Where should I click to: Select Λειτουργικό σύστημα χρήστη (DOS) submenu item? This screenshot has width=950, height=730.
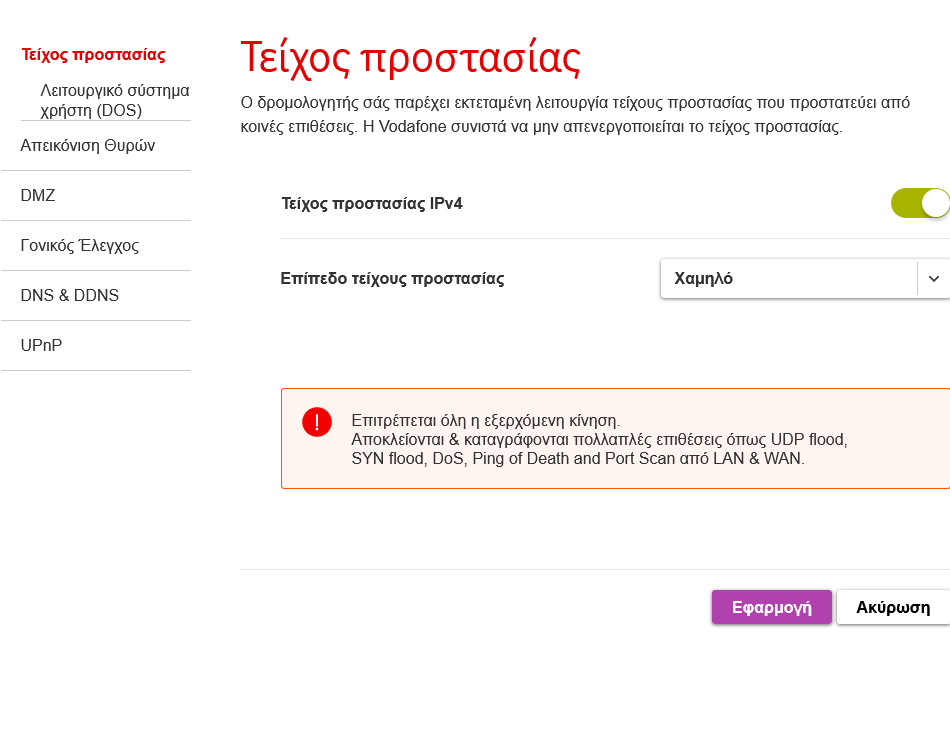click(115, 100)
